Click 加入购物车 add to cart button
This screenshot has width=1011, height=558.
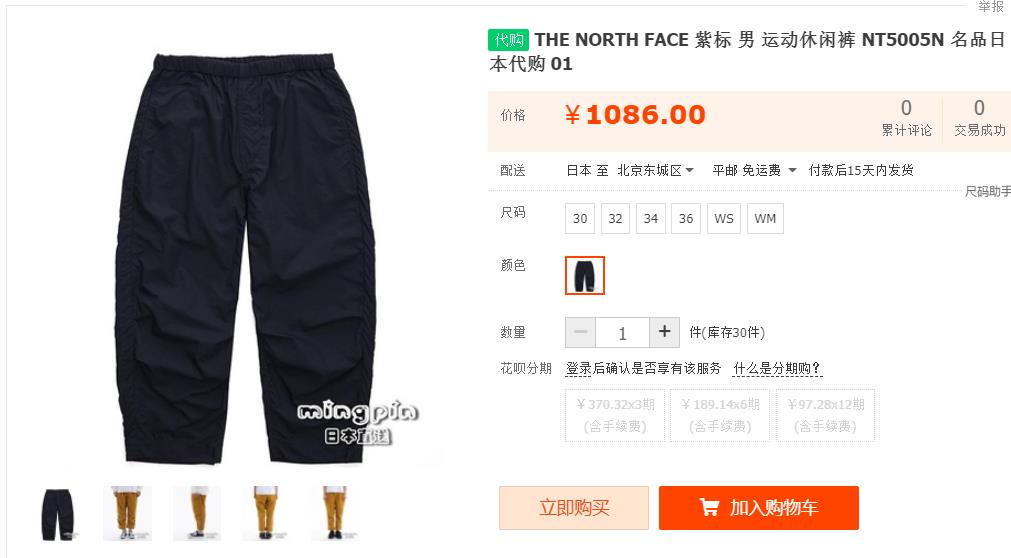759,508
